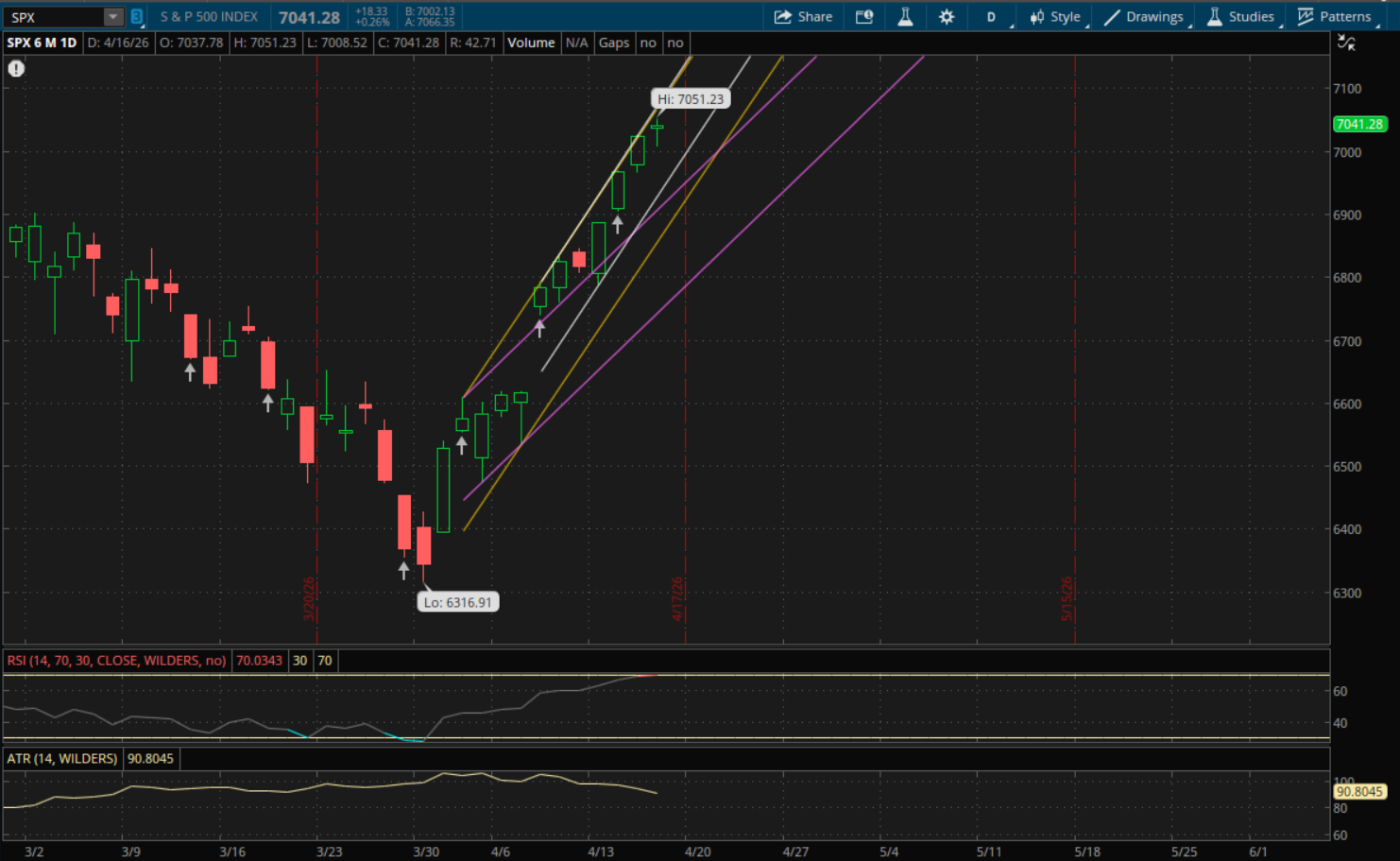
Task: Click the SPX symbol input field
Action: tap(52, 17)
